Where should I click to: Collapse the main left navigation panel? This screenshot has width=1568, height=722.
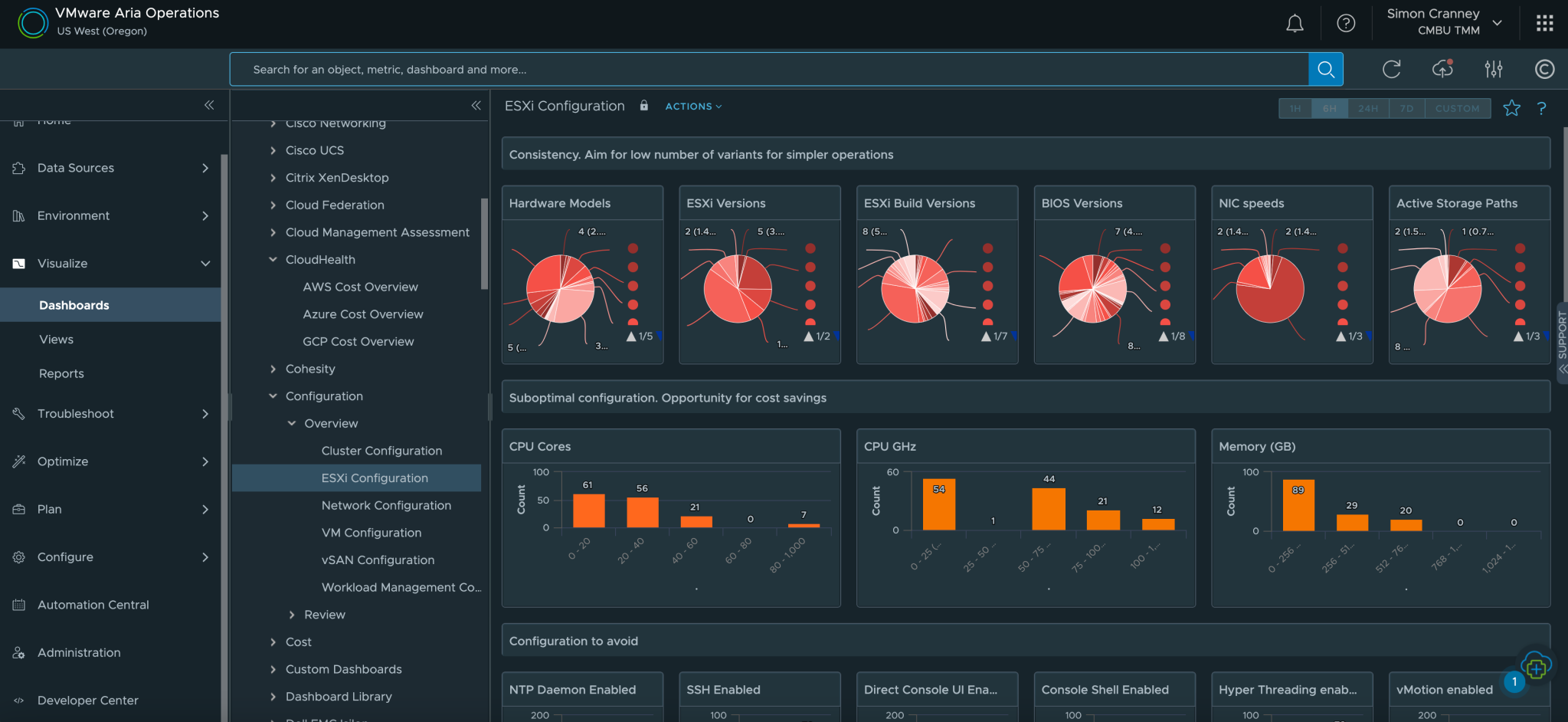(209, 105)
